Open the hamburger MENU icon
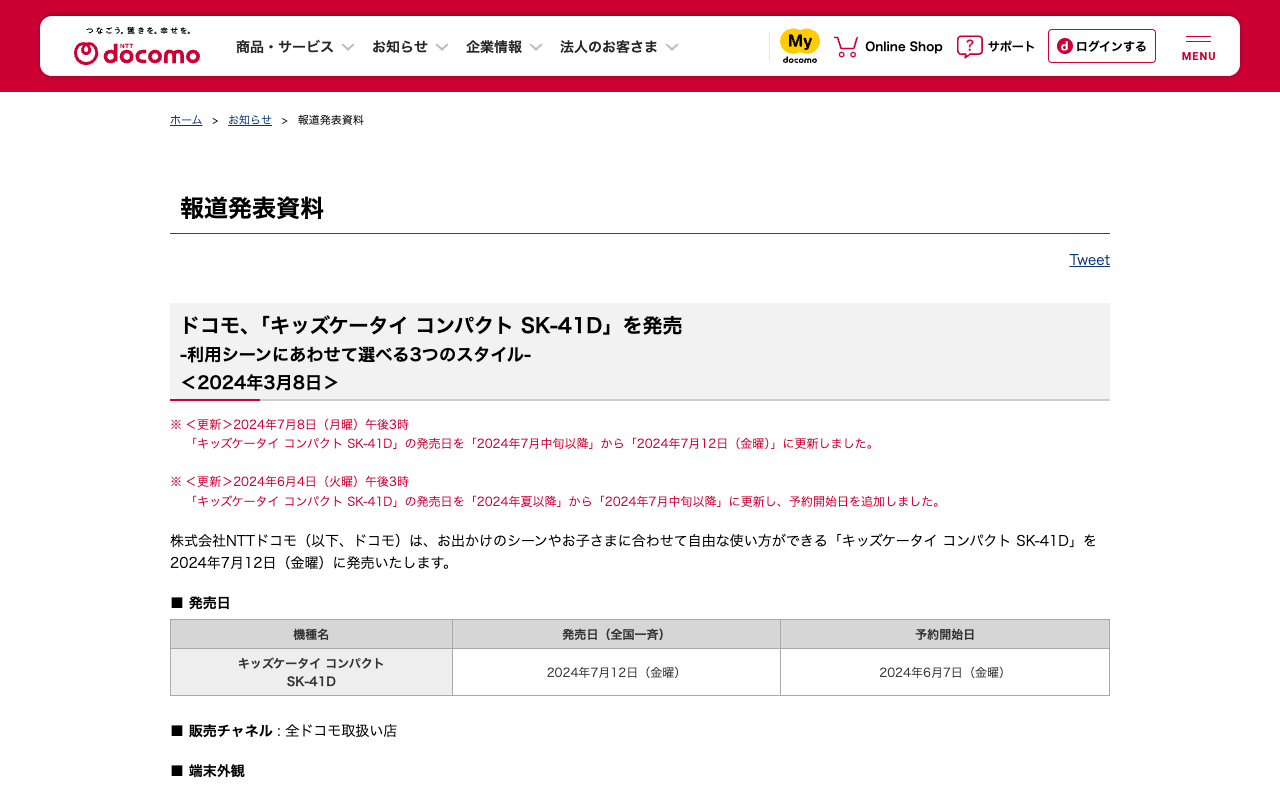 (x=1198, y=47)
